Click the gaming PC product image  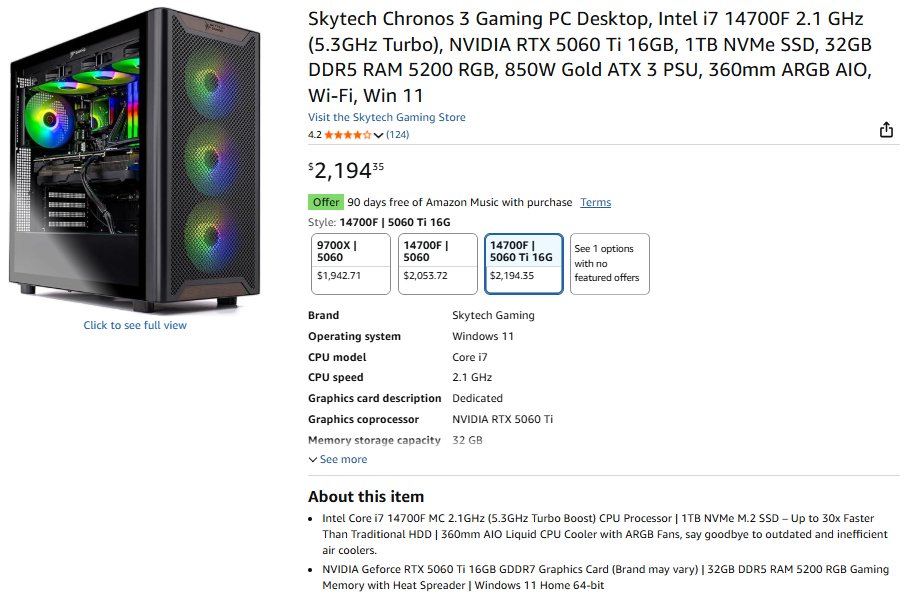[135, 160]
